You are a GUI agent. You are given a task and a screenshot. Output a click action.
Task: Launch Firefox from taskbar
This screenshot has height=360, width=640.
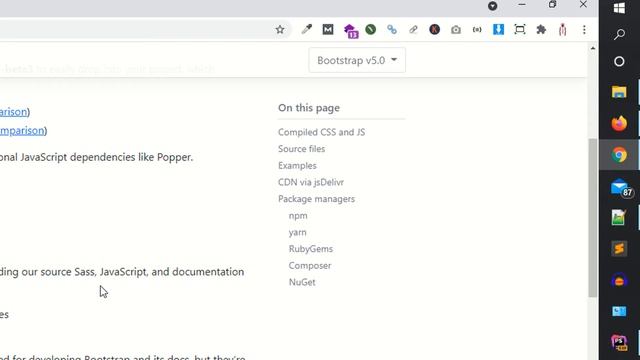point(619,123)
